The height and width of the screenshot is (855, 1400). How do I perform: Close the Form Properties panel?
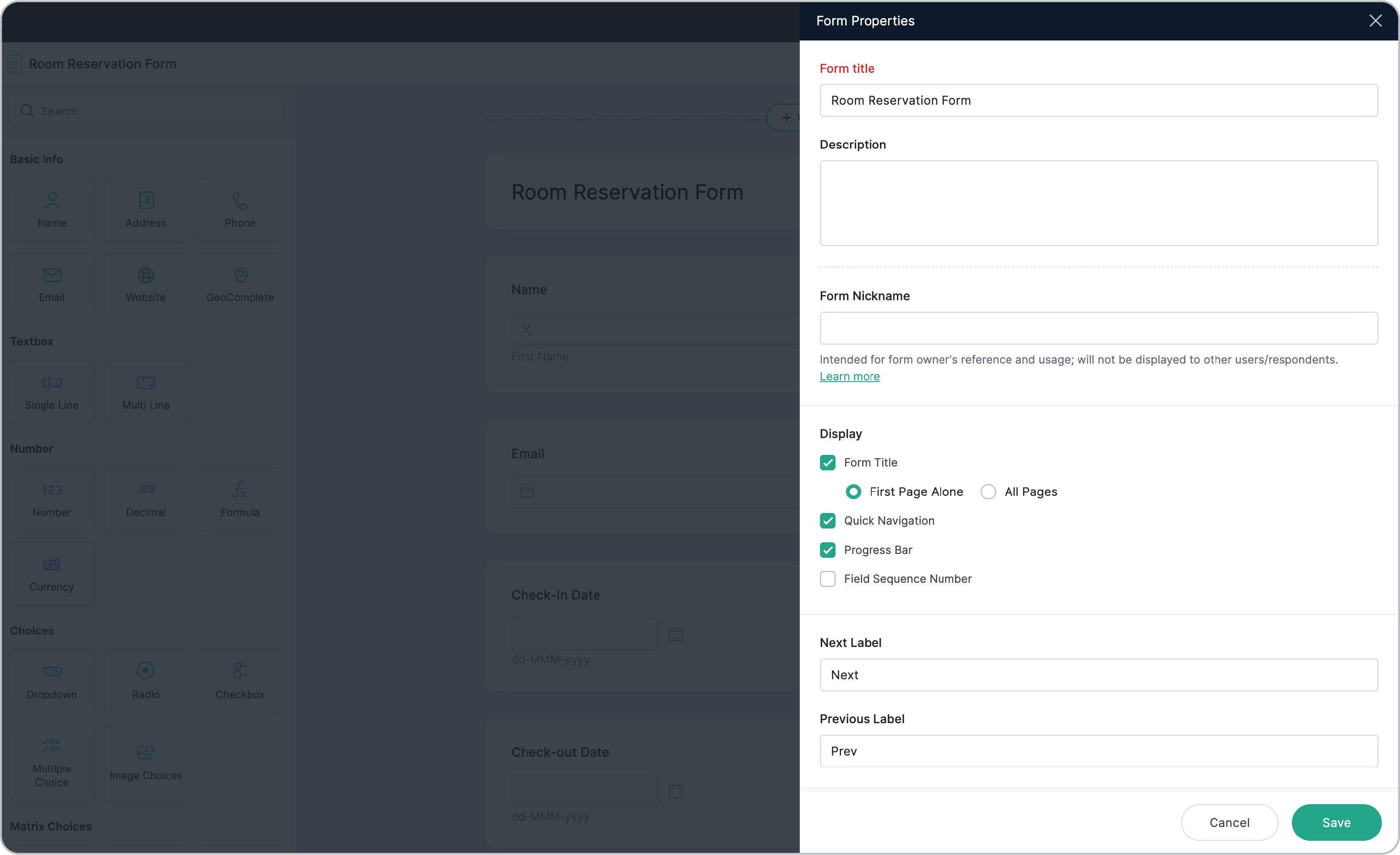[1375, 21]
